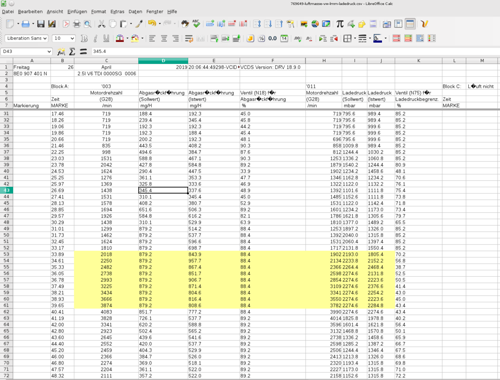Screen dimensions: 500x380
Task: Select the Fenster menu
Action: [x=155, y=12]
